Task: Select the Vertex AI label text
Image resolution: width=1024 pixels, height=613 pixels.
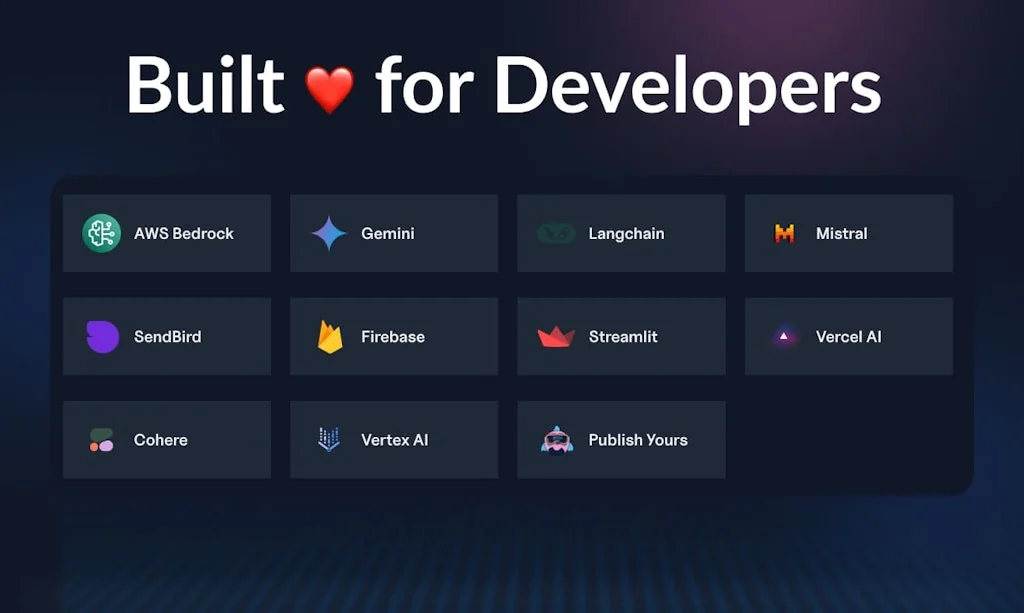Action: click(394, 440)
